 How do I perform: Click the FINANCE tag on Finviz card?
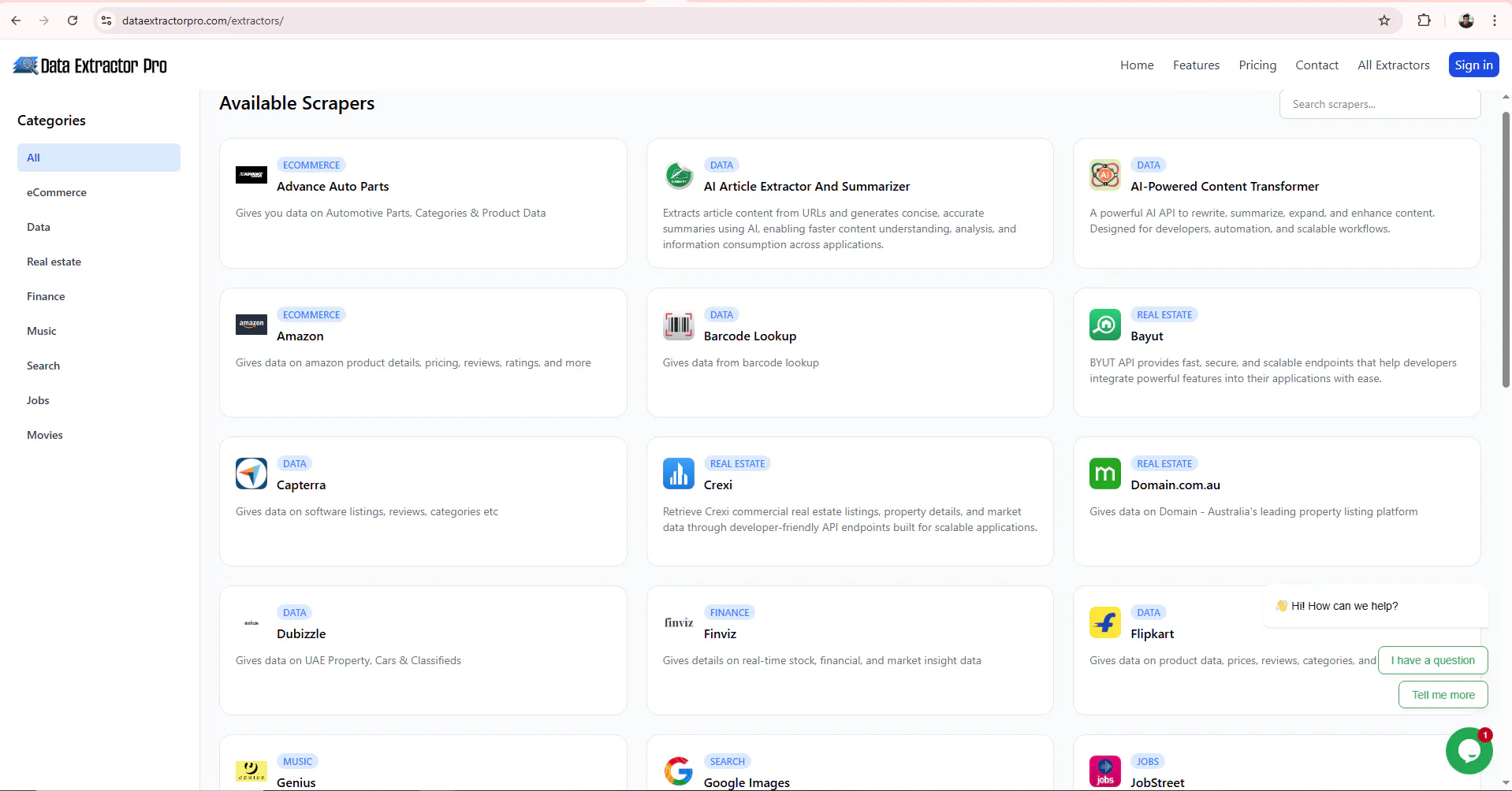(729, 613)
